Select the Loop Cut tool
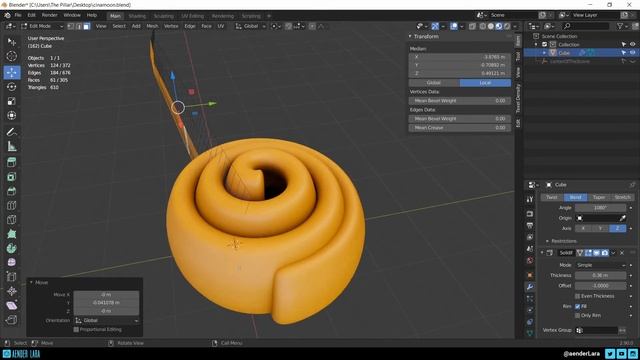This screenshot has height=360, width=640. pyautogui.click(x=12, y=205)
